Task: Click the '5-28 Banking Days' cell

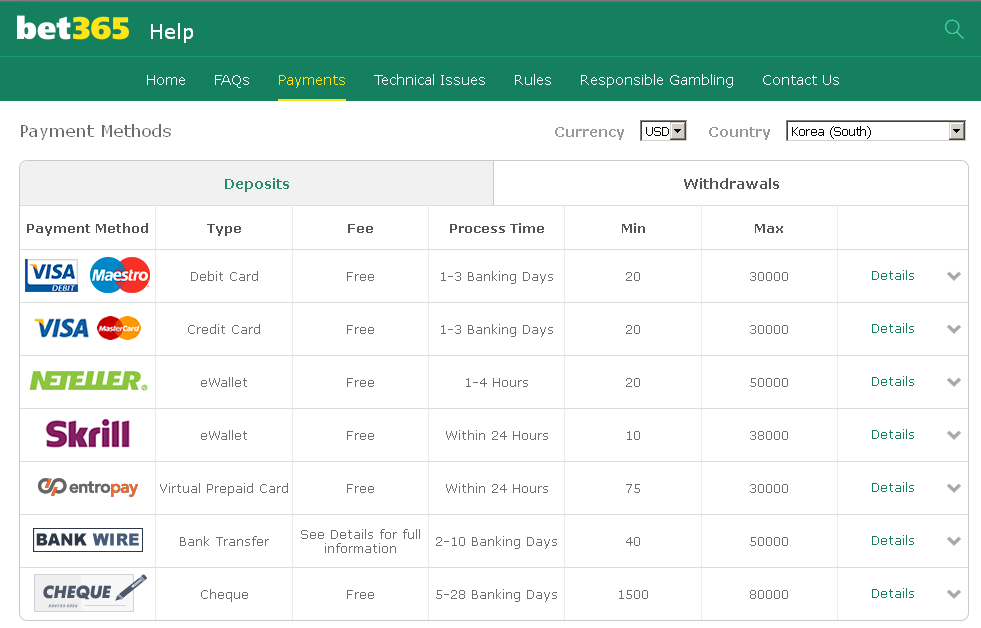Action: tap(497, 594)
